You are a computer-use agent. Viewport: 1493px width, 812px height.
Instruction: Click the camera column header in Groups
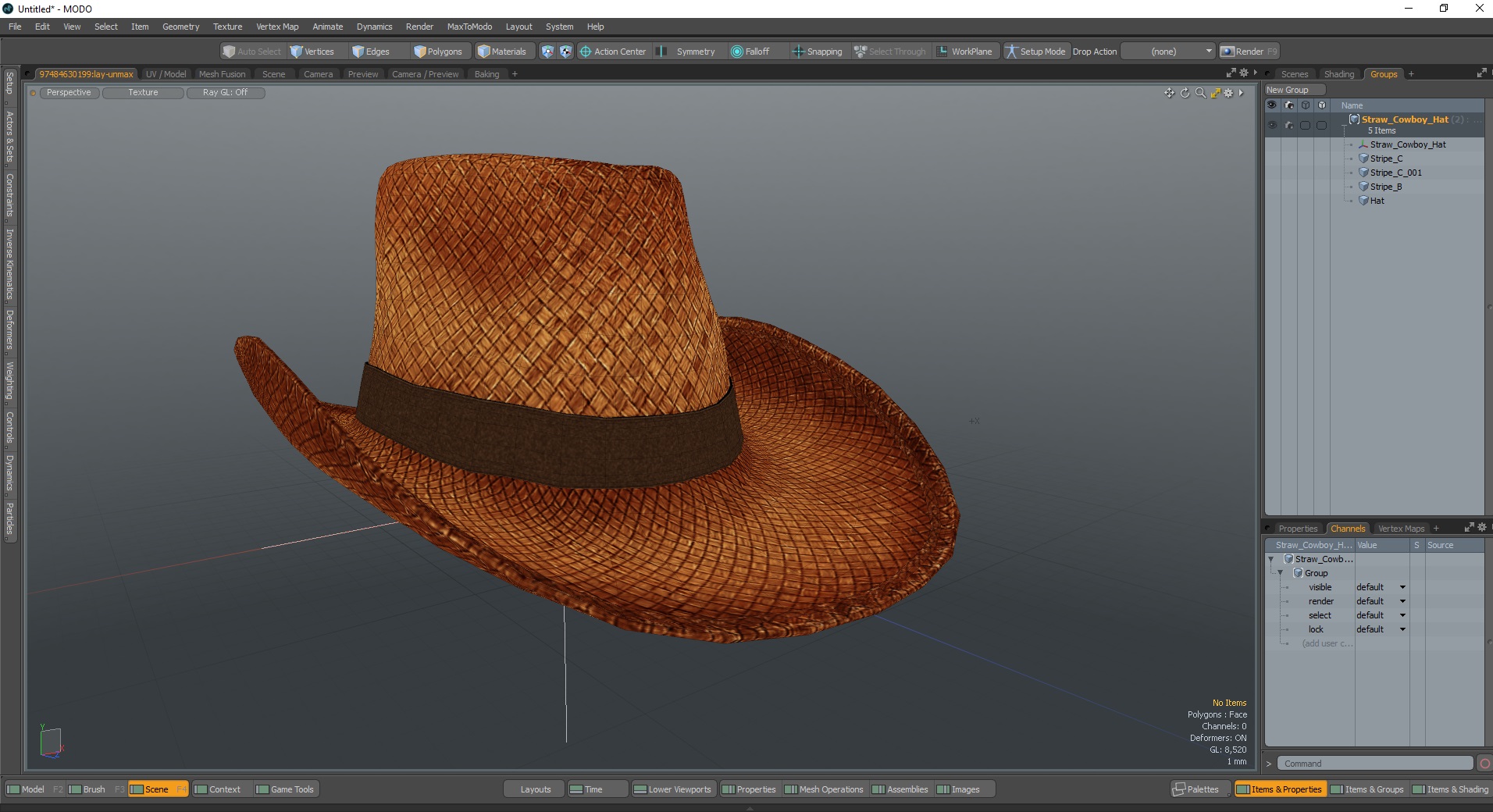point(1288,105)
